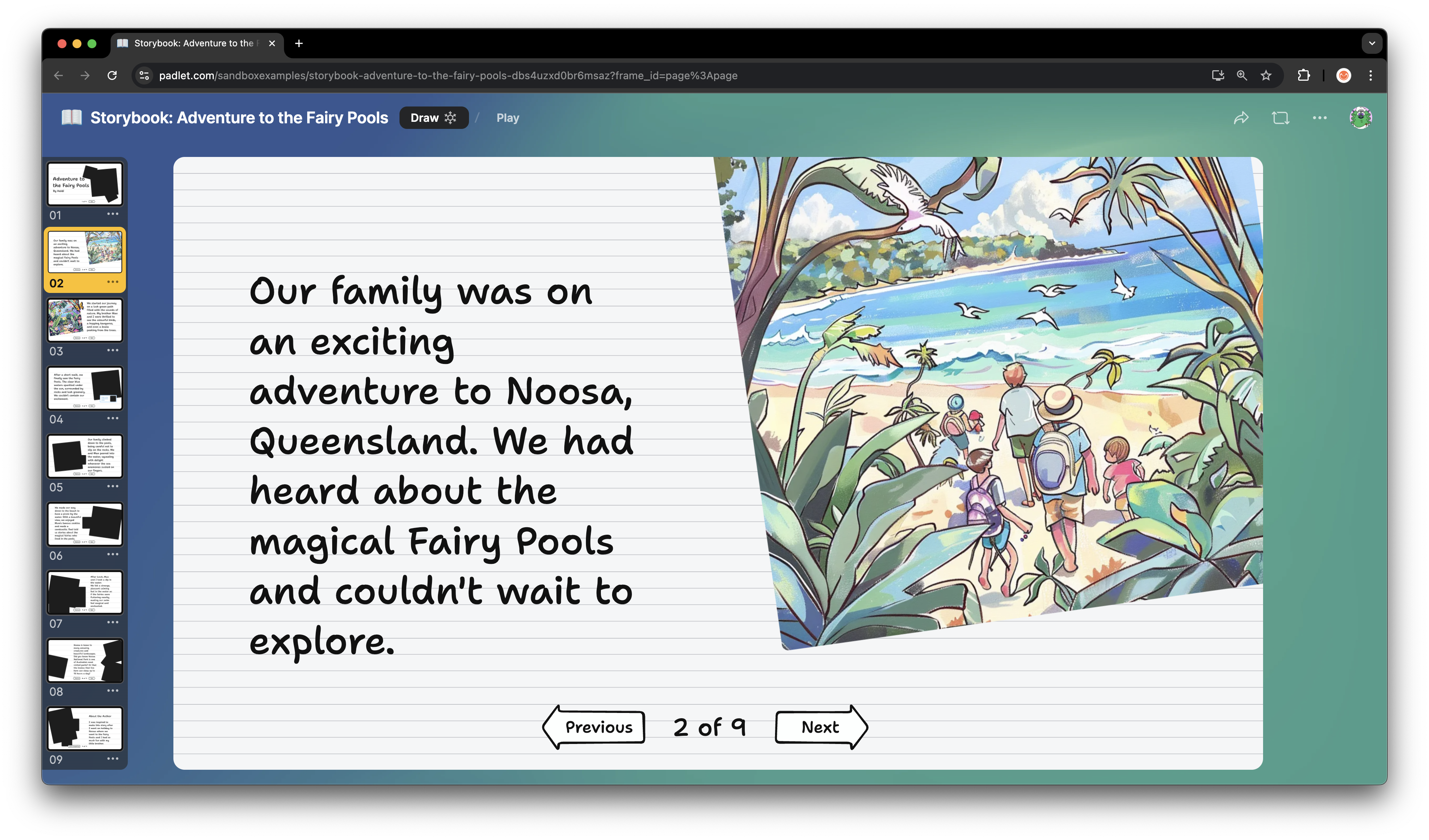This screenshot has height=840, width=1429.
Task: Open page 01 options ellipsis
Action: pyautogui.click(x=113, y=214)
